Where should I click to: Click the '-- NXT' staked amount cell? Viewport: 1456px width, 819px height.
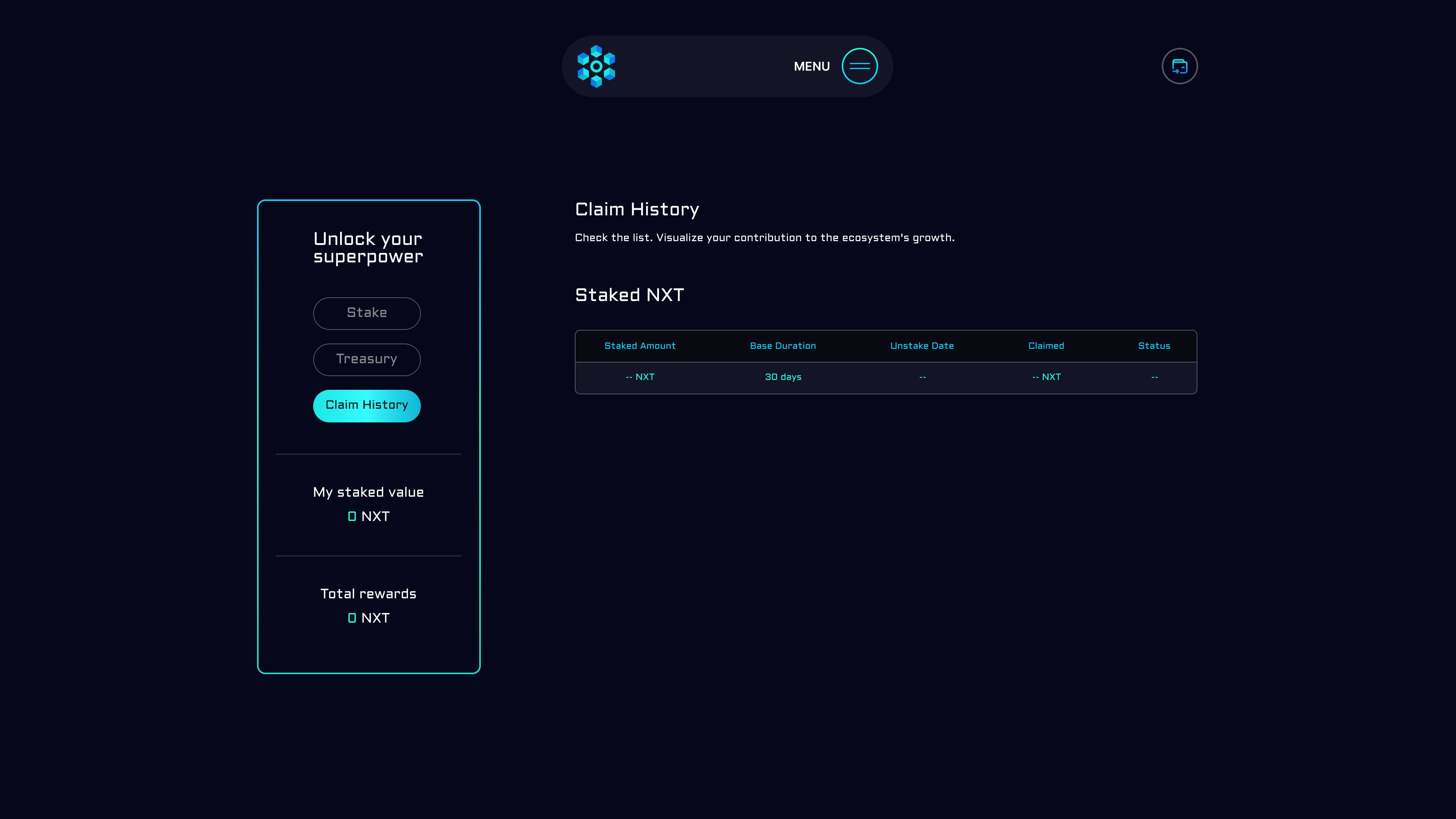[x=639, y=377]
